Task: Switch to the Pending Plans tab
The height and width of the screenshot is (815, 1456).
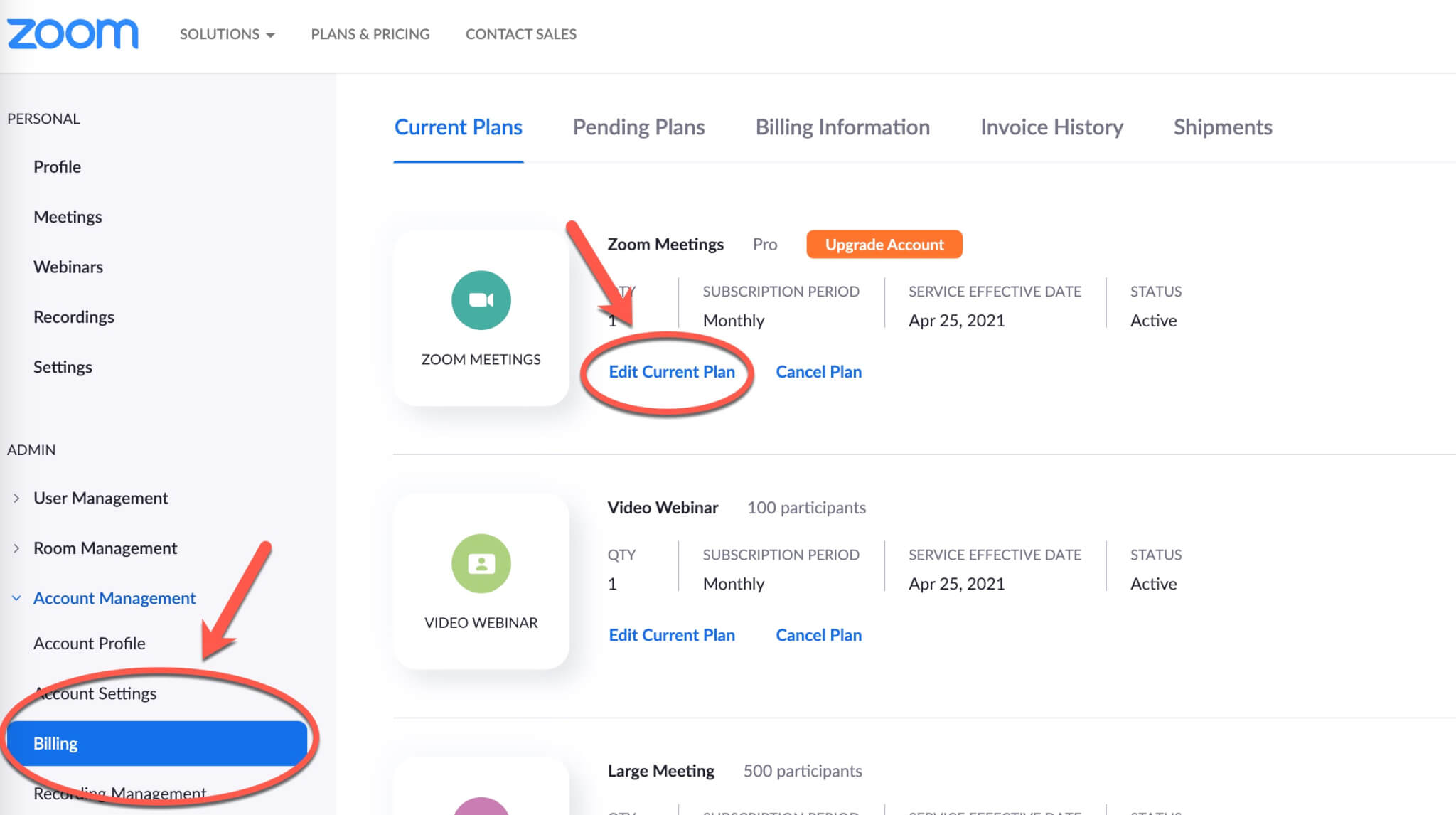Action: click(638, 127)
